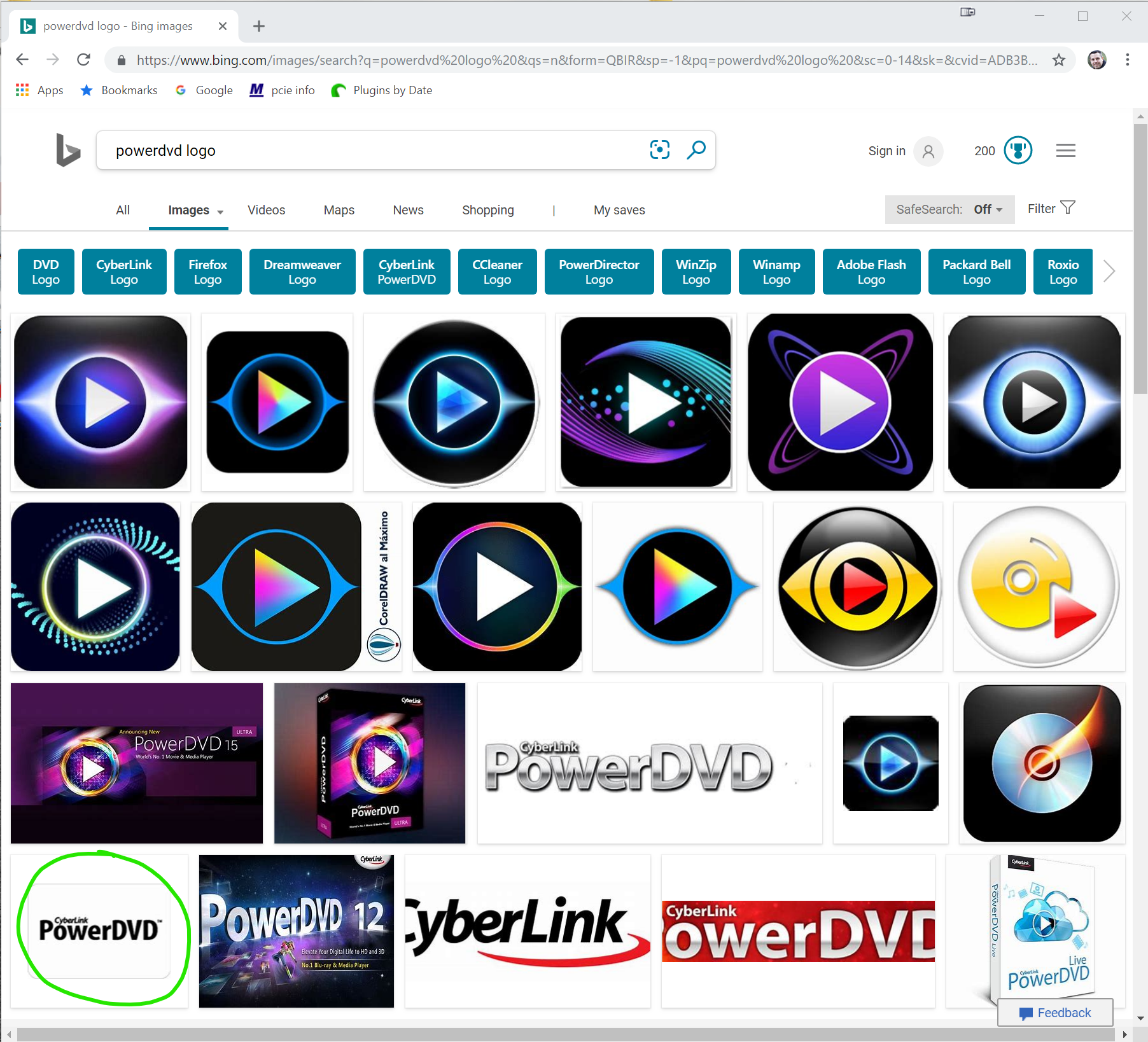Click the Filter funnel icon
The image size is (1148, 1042).
click(x=1068, y=208)
